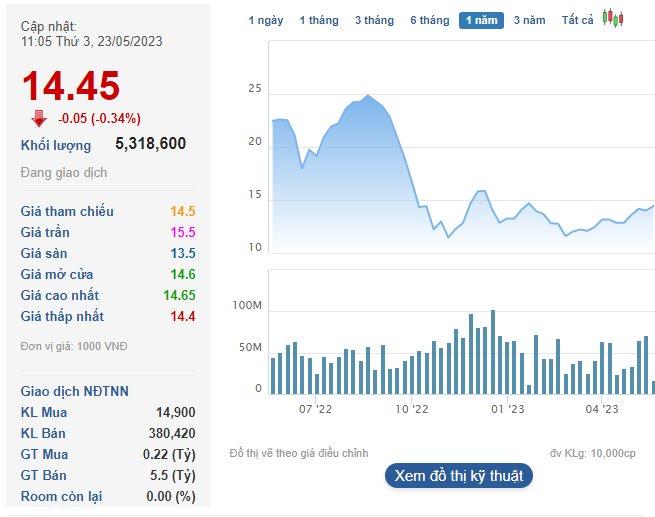This screenshot has height=517, width=655.
Task: Show the '3 tháng' chart period
Action: click(373, 20)
